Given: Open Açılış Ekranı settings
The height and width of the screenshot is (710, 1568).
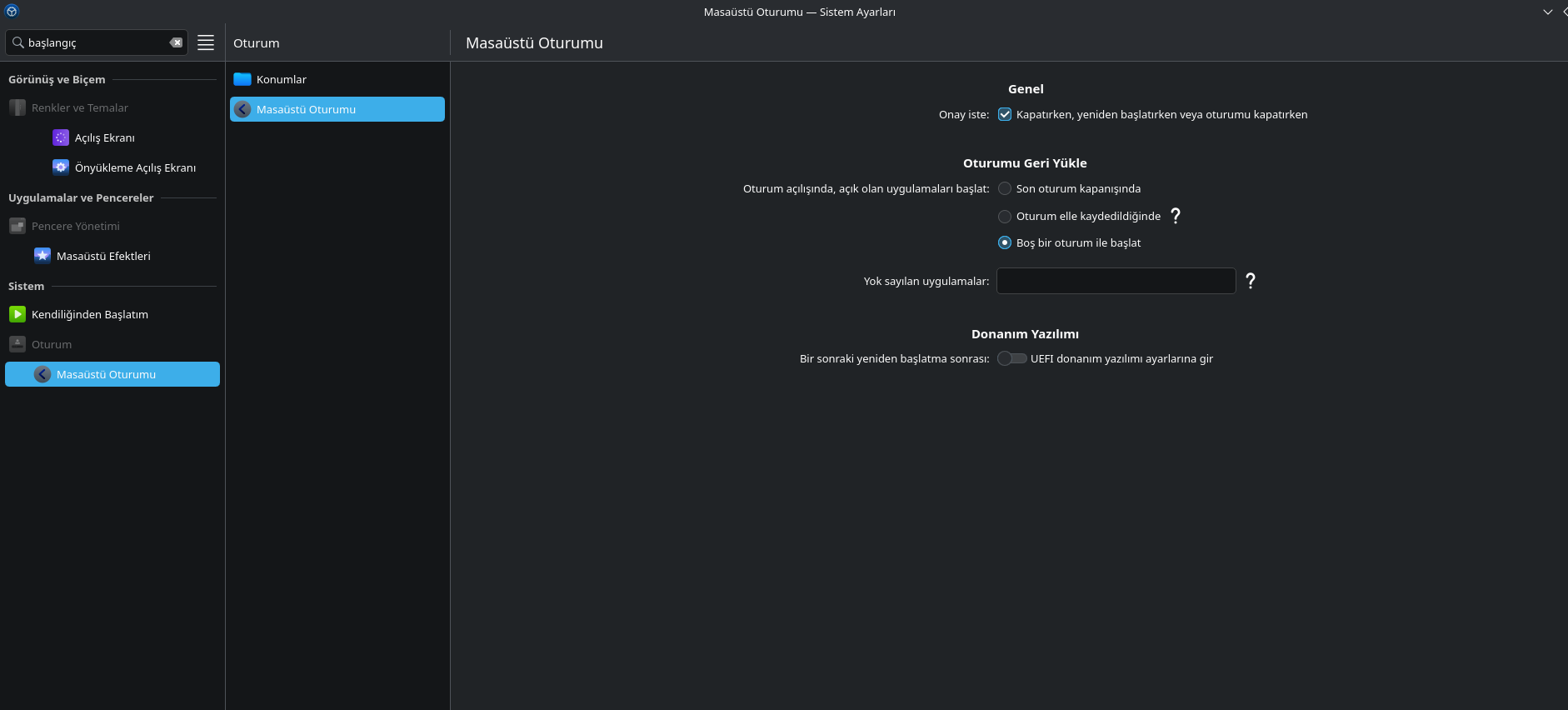Looking at the screenshot, I should [112, 137].
